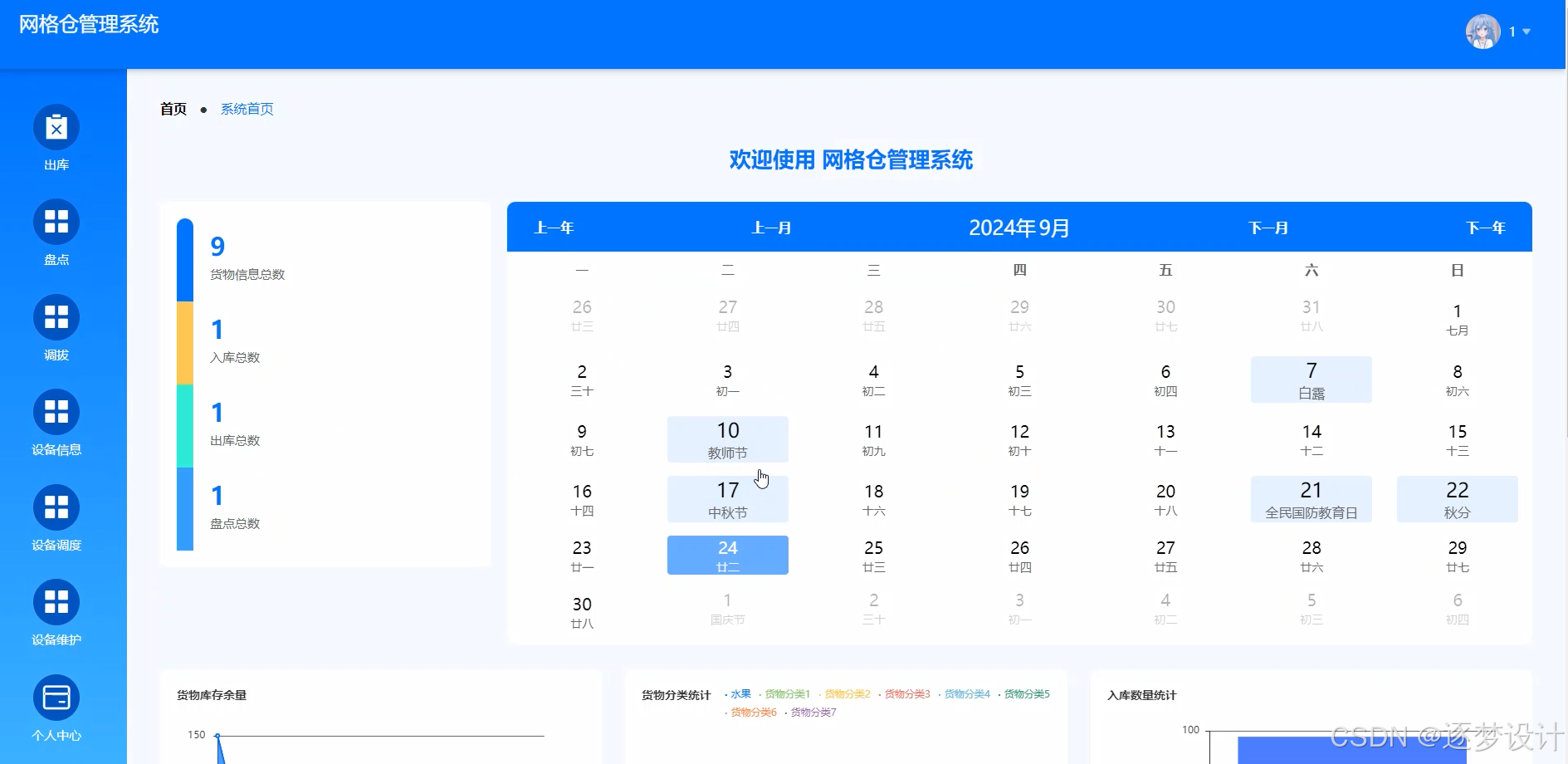1568x764 pixels.
Task: Select September 10 教师节 on calendar
Action: pos(728,439)
